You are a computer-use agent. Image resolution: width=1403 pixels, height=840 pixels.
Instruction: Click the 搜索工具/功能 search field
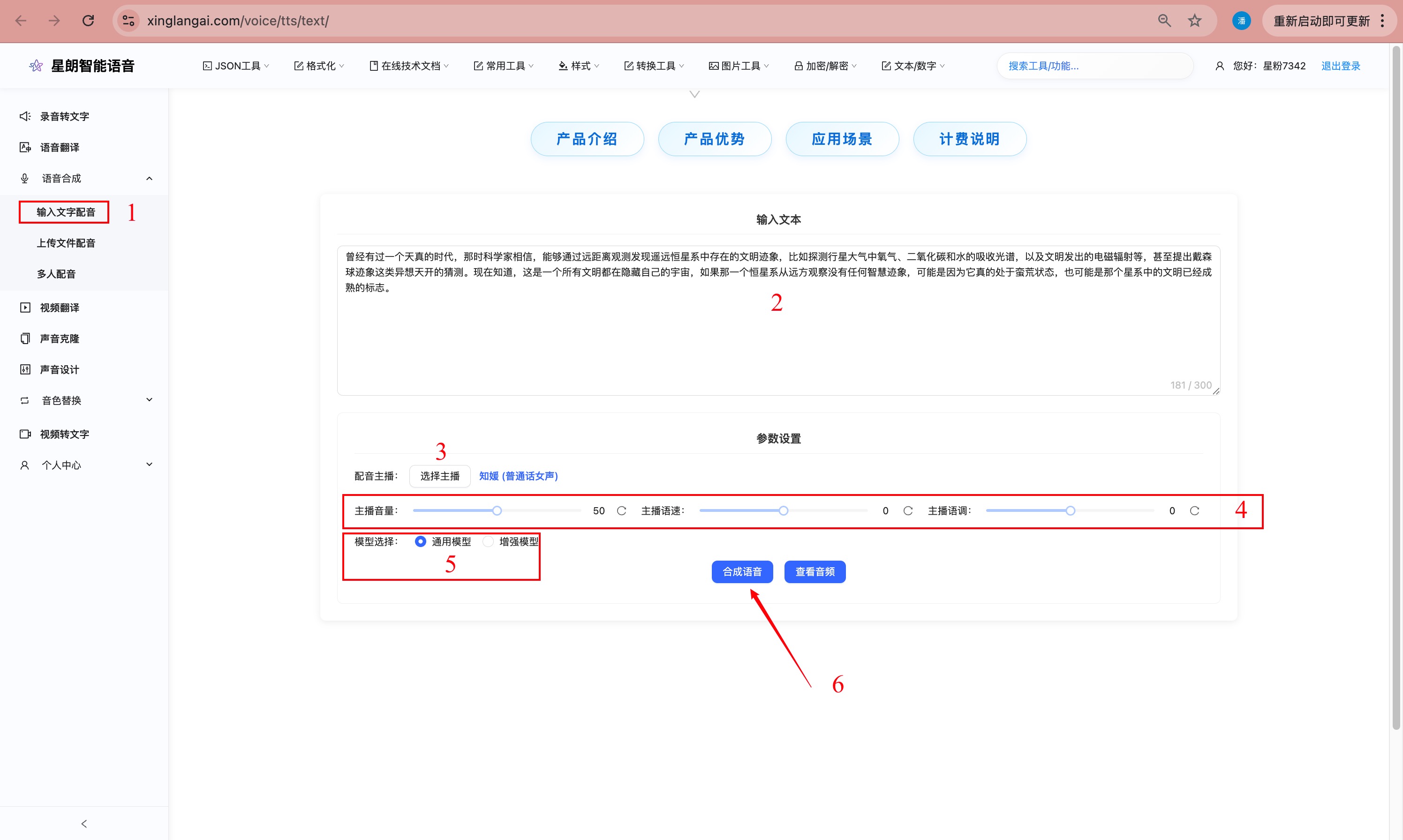coord(1095,66)
